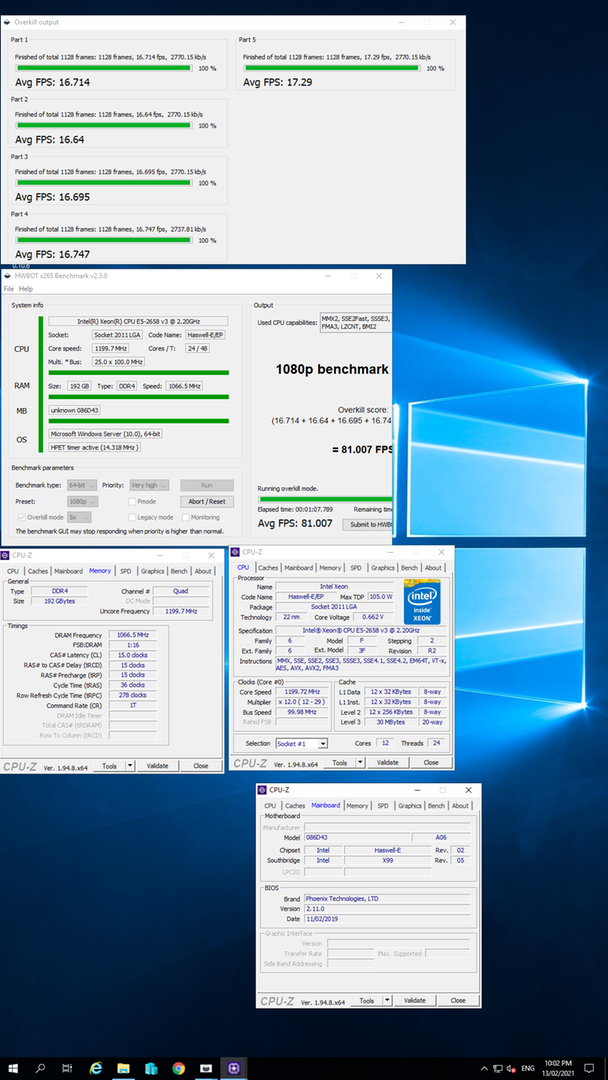
Task: Open the Benchmark type 64-bit dropdown
Action: pos(82,485)
